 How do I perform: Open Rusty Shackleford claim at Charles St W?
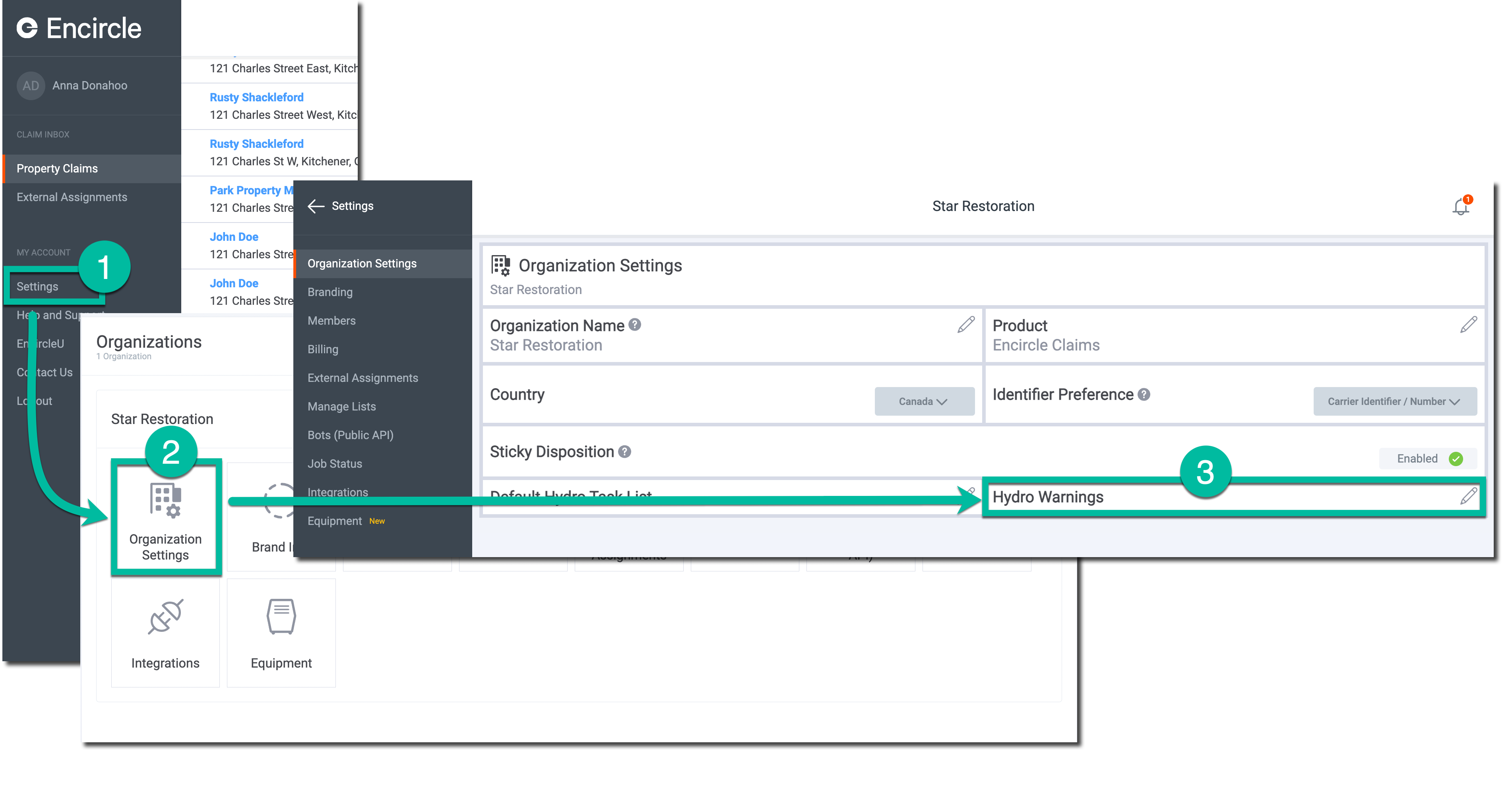[x=256, y=144]
